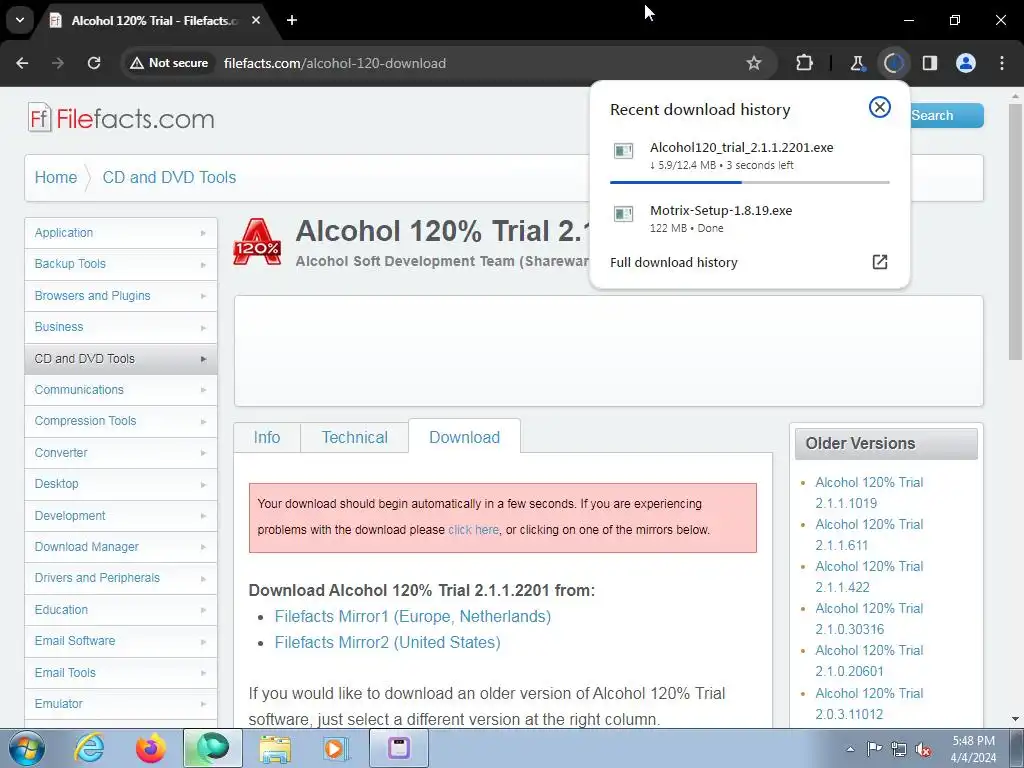Image resolution: width=1024 pixels, height=768 pixels.
Task: Open older version Alcohol 120% Trial 2.1.1.611
Action: [x=869, y=535]
